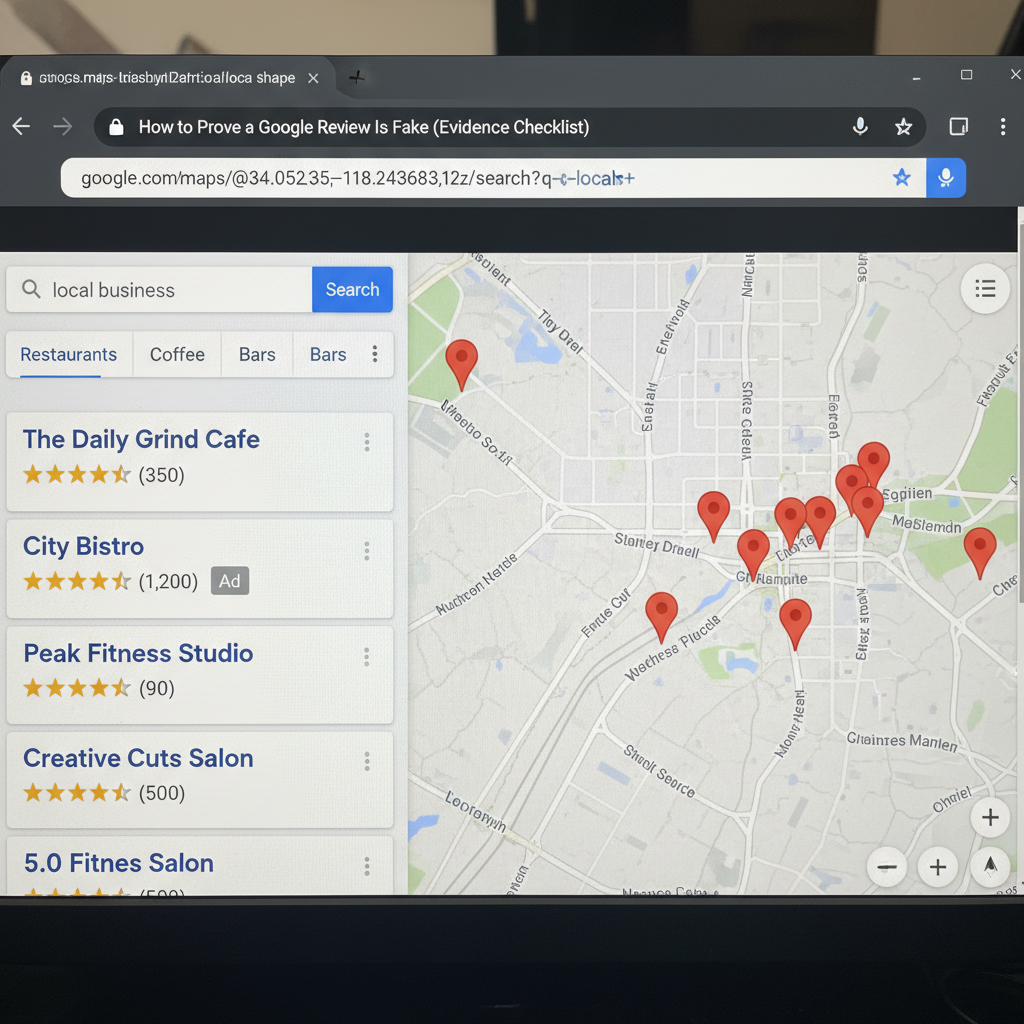Image resolution: width=1024 pixels, height=1024 pixels.
Task: Click the magnifier icon in the search box
Action: [31, 289]
